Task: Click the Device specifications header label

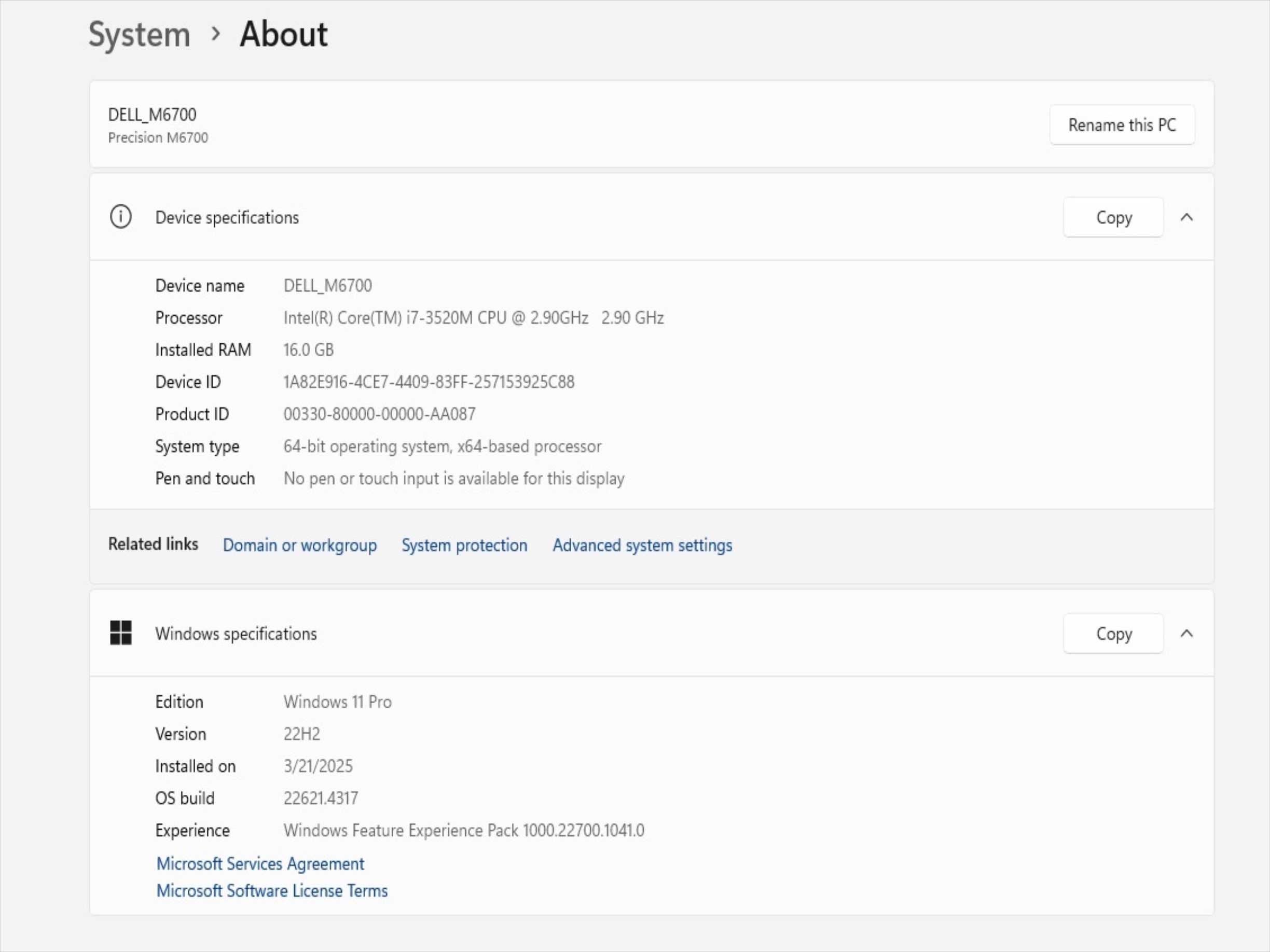Action: coord(227,217)
